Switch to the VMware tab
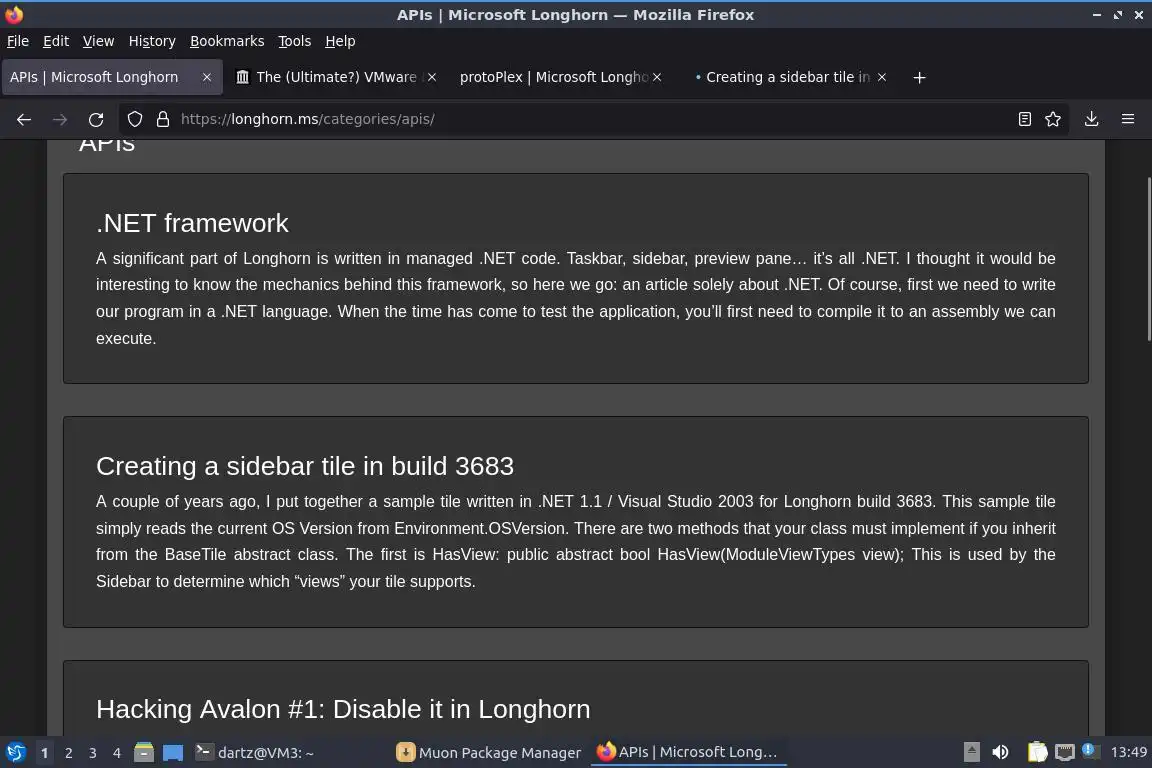 (336, 77)
